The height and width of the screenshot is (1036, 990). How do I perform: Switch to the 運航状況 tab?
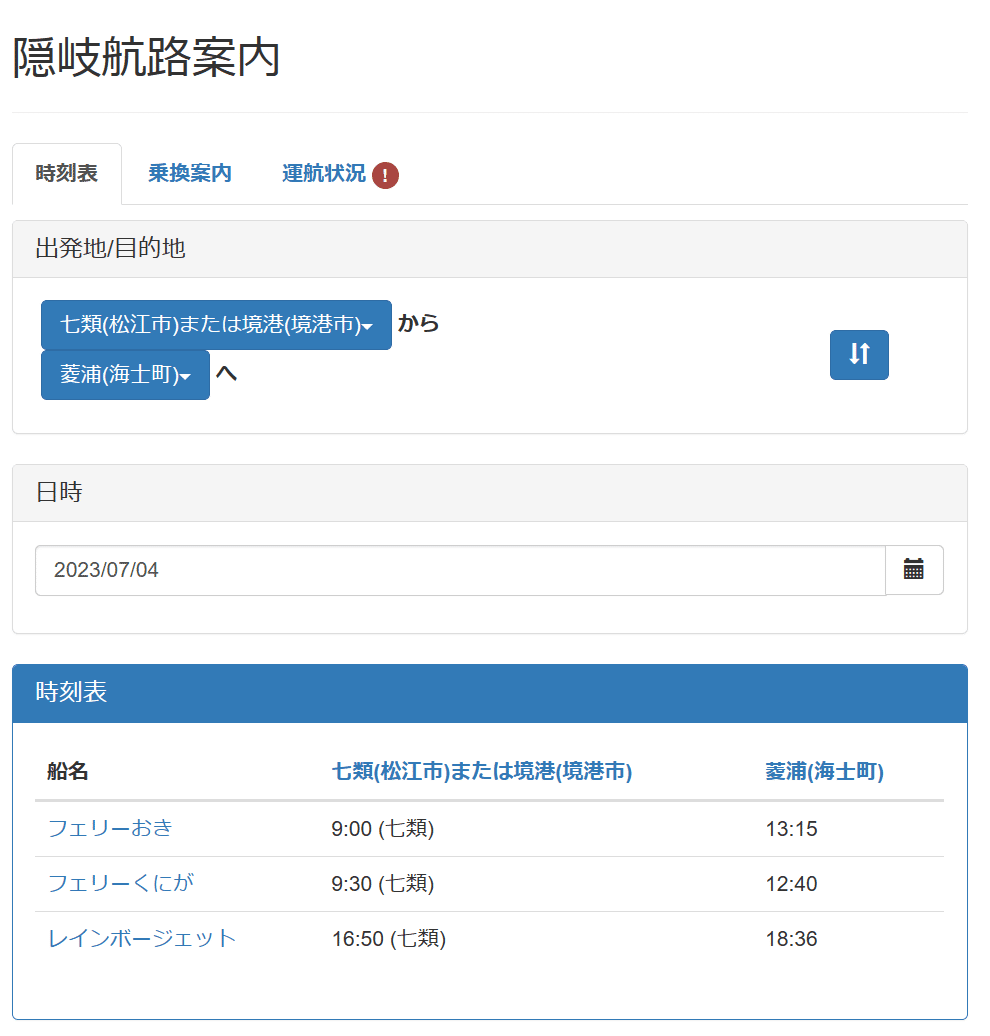324,173
